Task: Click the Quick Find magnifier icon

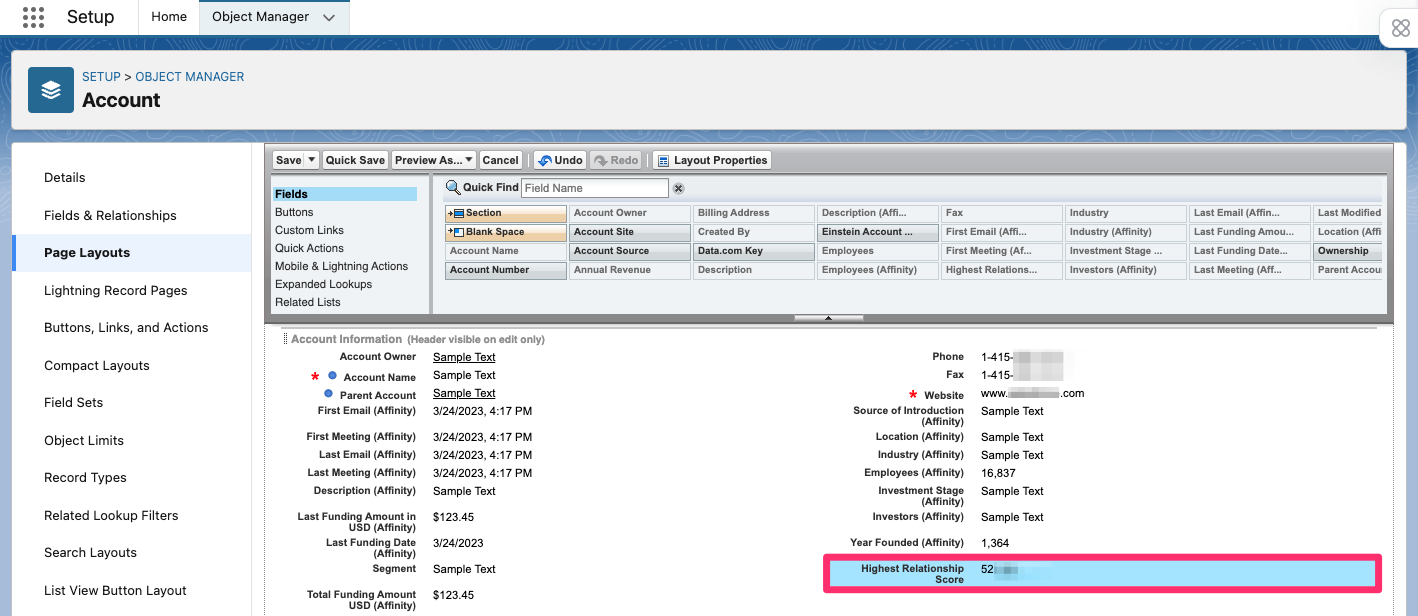Action: click(454, 187)
